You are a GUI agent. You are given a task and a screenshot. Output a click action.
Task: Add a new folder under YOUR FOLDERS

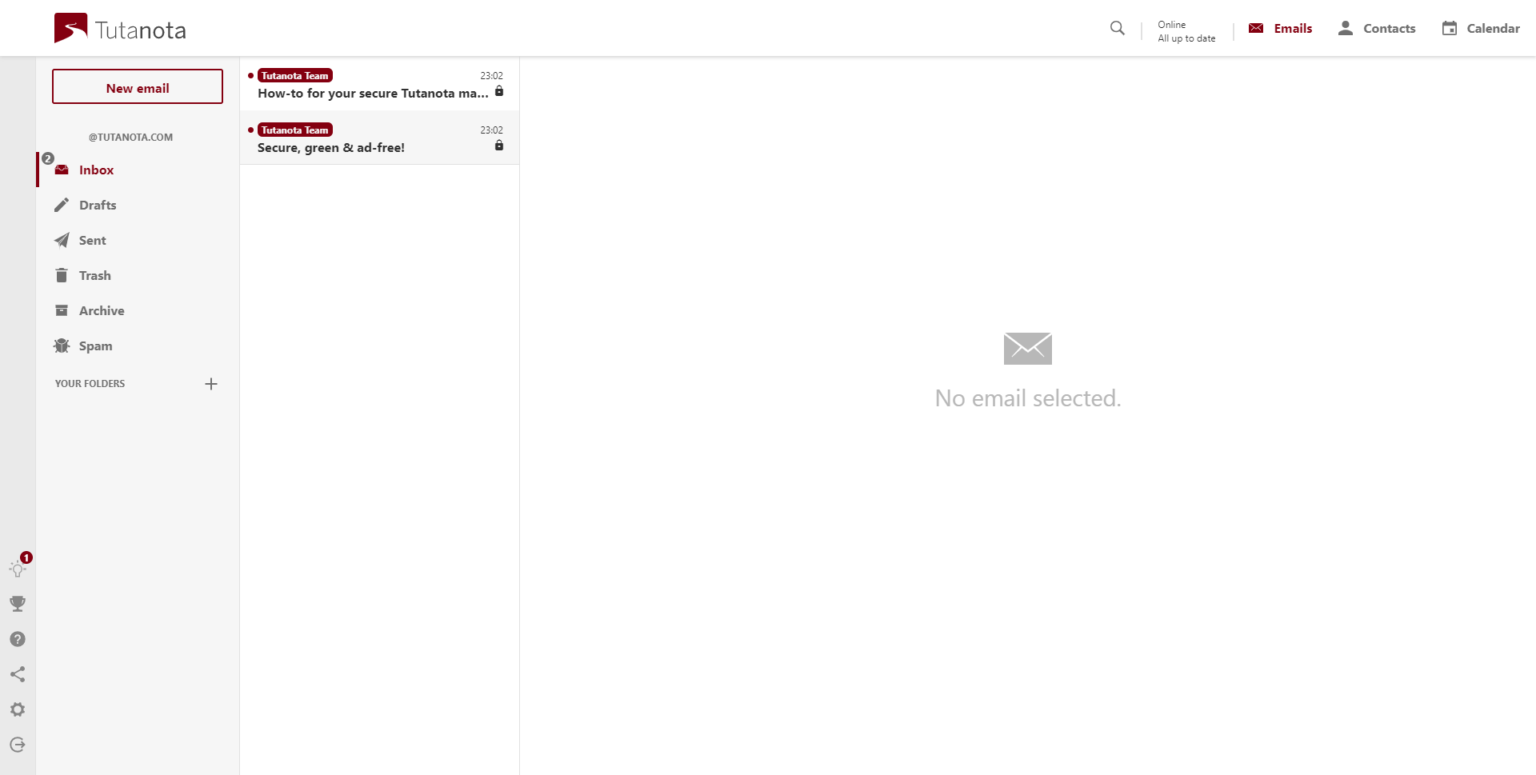(x=211, y=383)
